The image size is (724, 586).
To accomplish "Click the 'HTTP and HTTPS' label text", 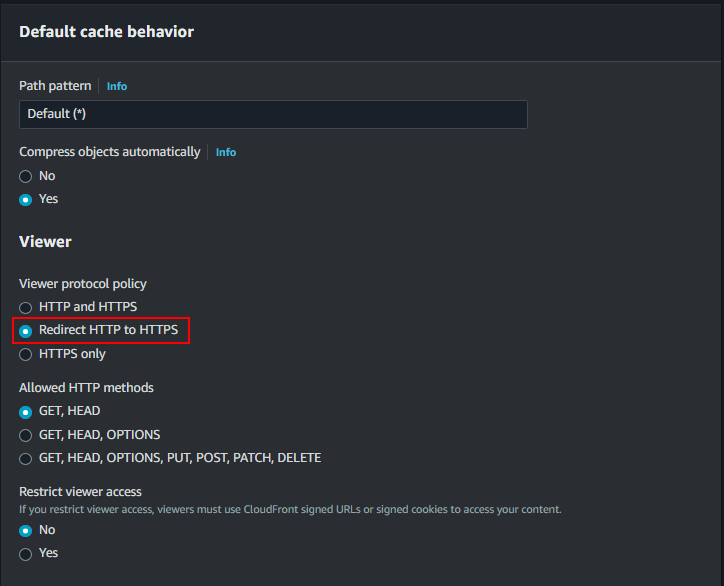I will click(x=88, y=307).
